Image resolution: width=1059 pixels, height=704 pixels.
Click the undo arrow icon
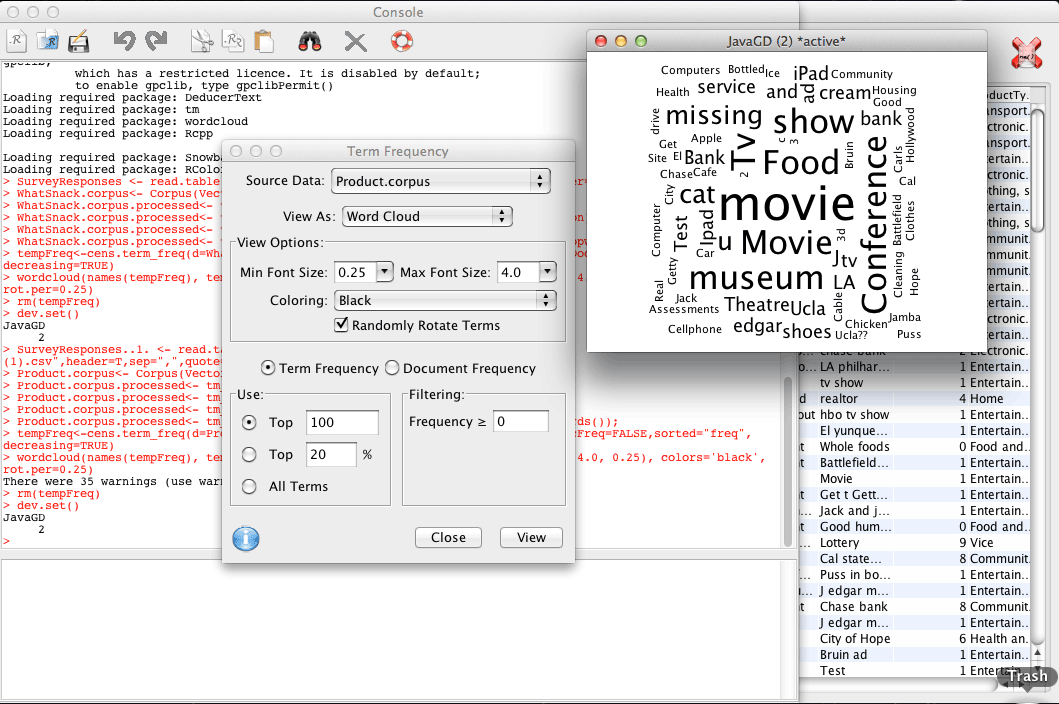tap(124, 41)
